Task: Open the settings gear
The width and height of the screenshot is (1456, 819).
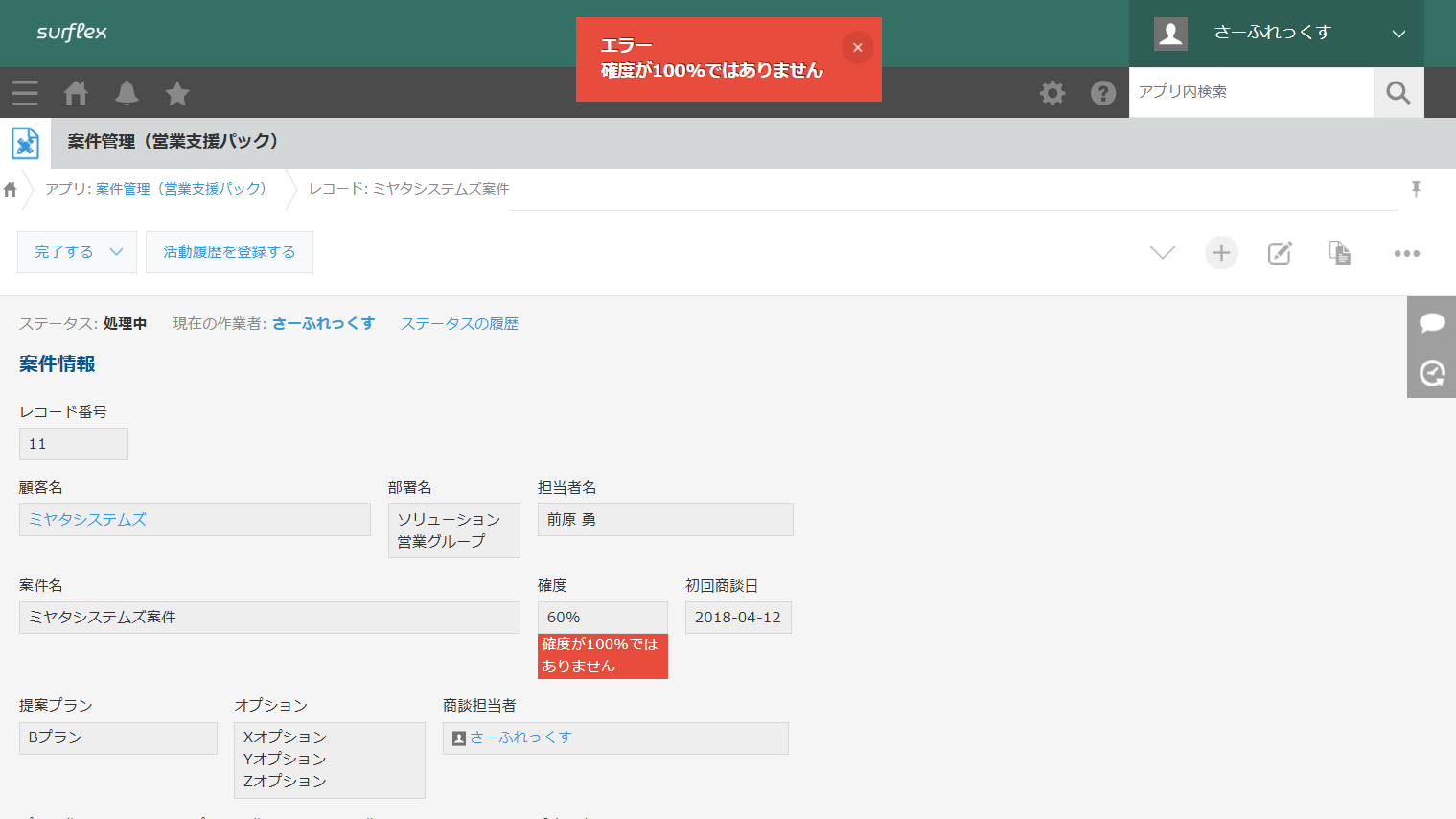Action: pos(1052,93)
